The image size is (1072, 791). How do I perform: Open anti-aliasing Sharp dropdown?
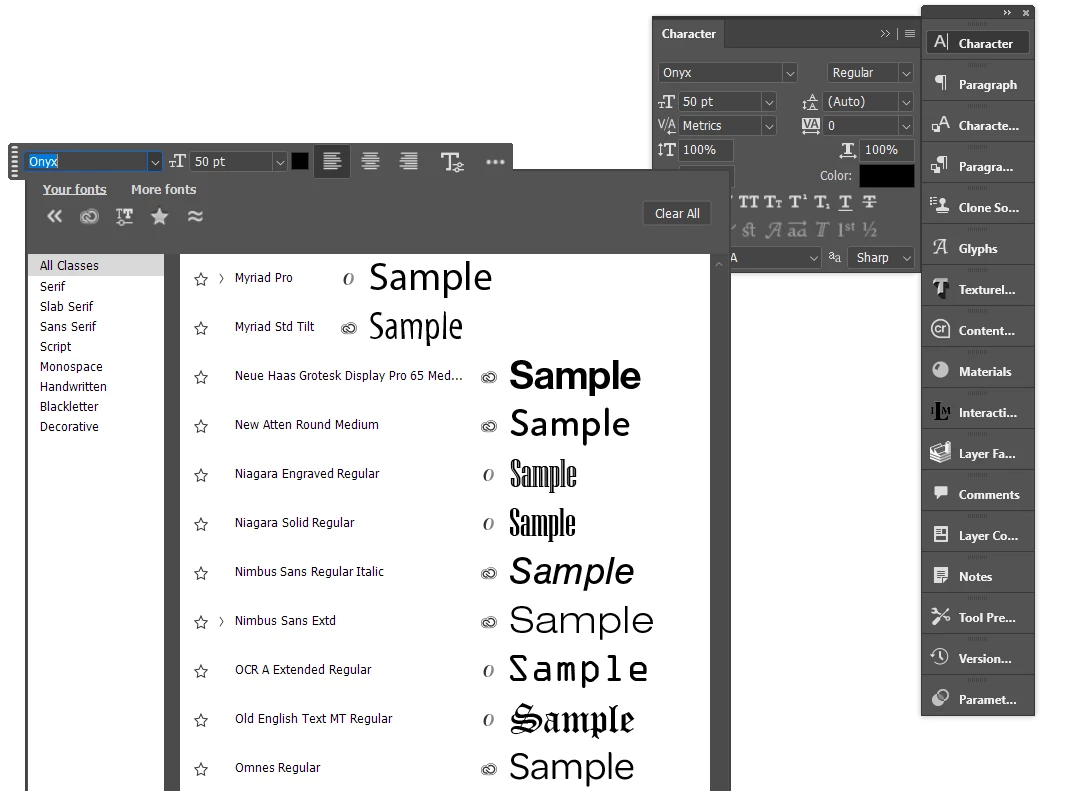[x=907, y=258]
